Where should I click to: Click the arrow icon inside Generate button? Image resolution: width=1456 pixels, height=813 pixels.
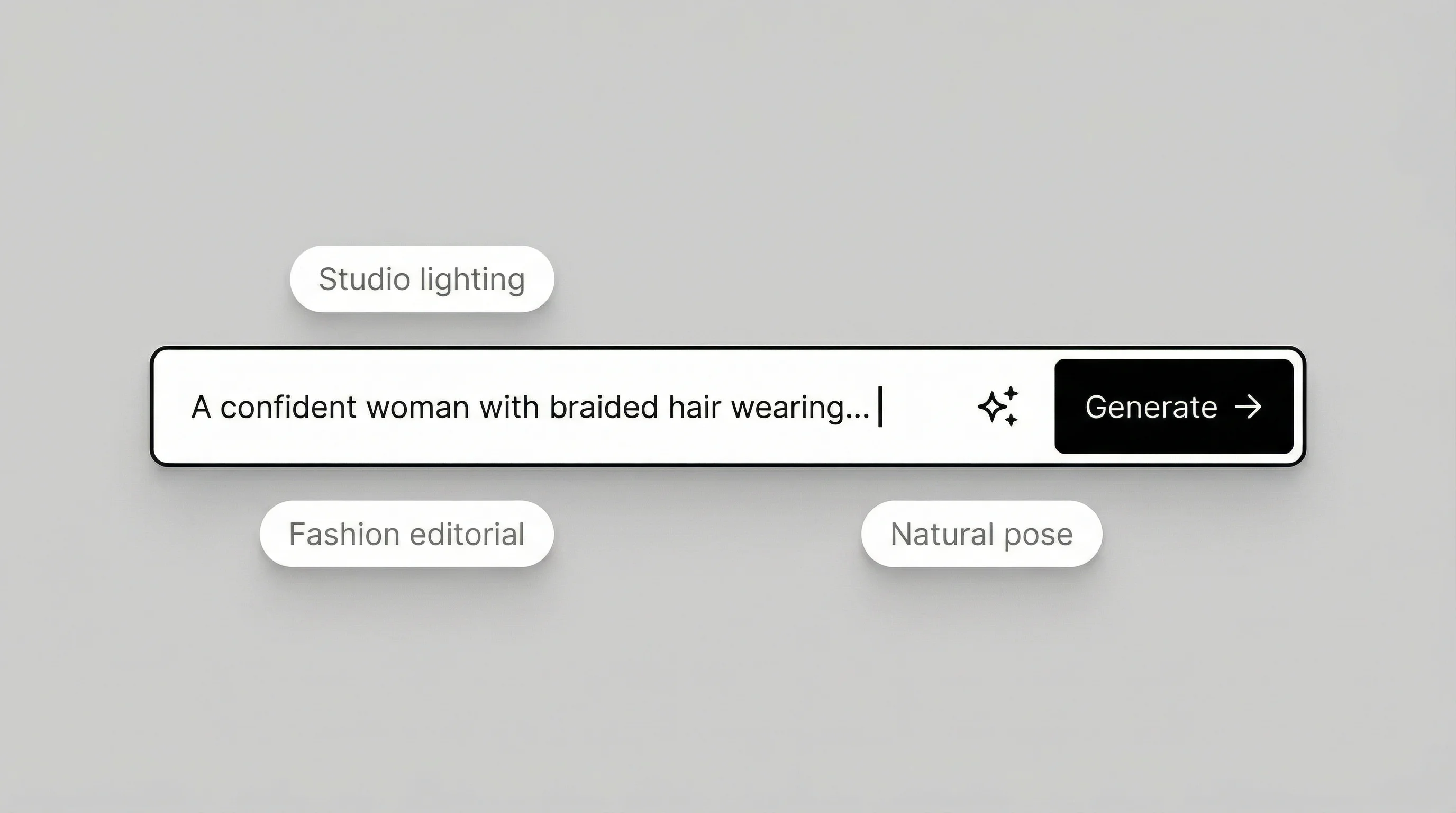pos(1249,406)
